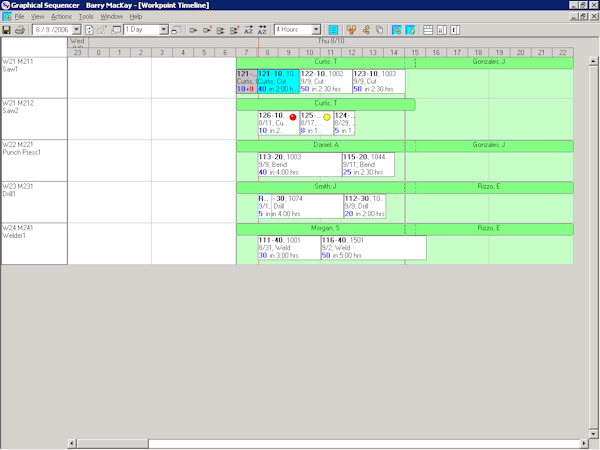Click the grid rows layout icon
Viewport: 600px width, 450px height.
coord(428,30)
